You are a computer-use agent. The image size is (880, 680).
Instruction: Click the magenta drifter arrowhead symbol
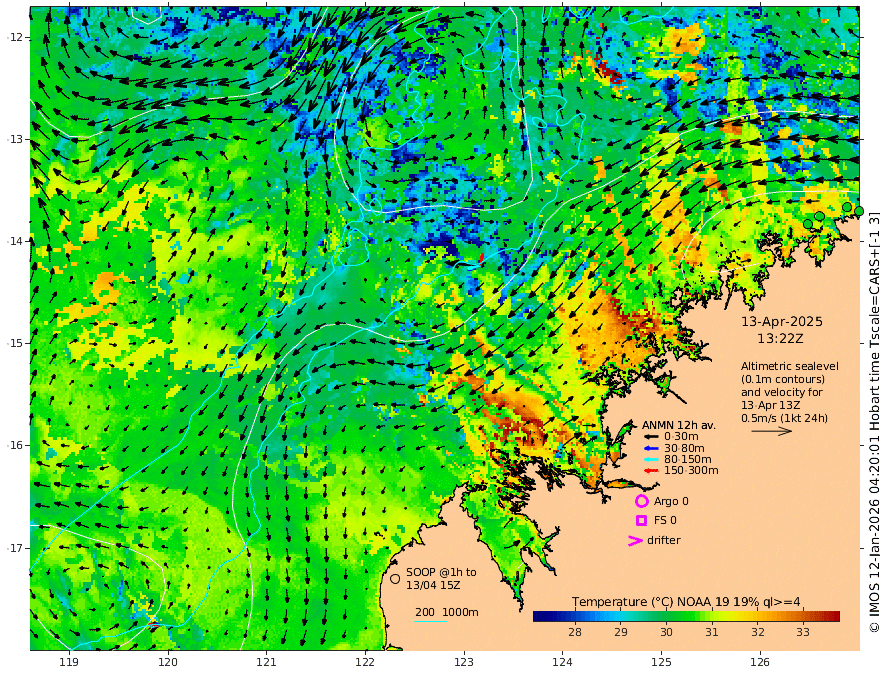[x=635, y=540]
